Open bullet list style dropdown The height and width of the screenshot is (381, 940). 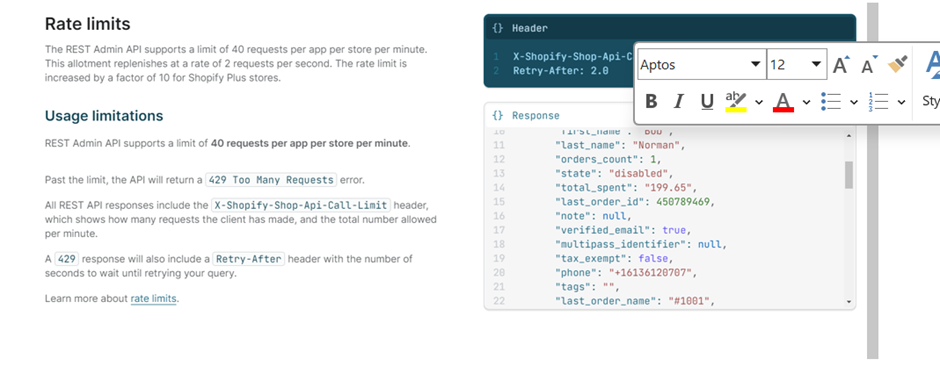coord(854,102)
